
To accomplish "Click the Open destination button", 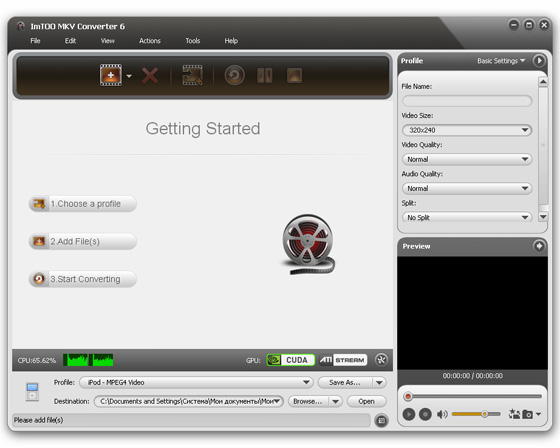I will 366,402.
